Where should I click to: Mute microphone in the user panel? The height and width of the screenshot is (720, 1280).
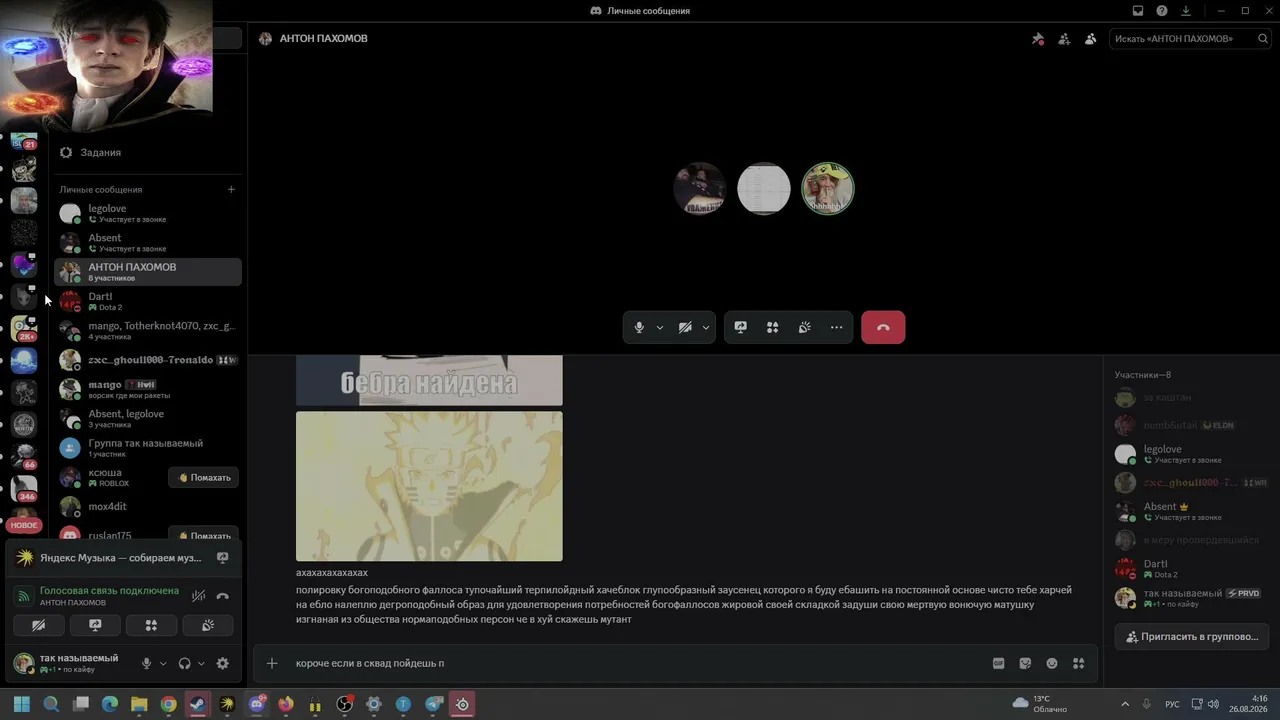click(x=147, y=663)
